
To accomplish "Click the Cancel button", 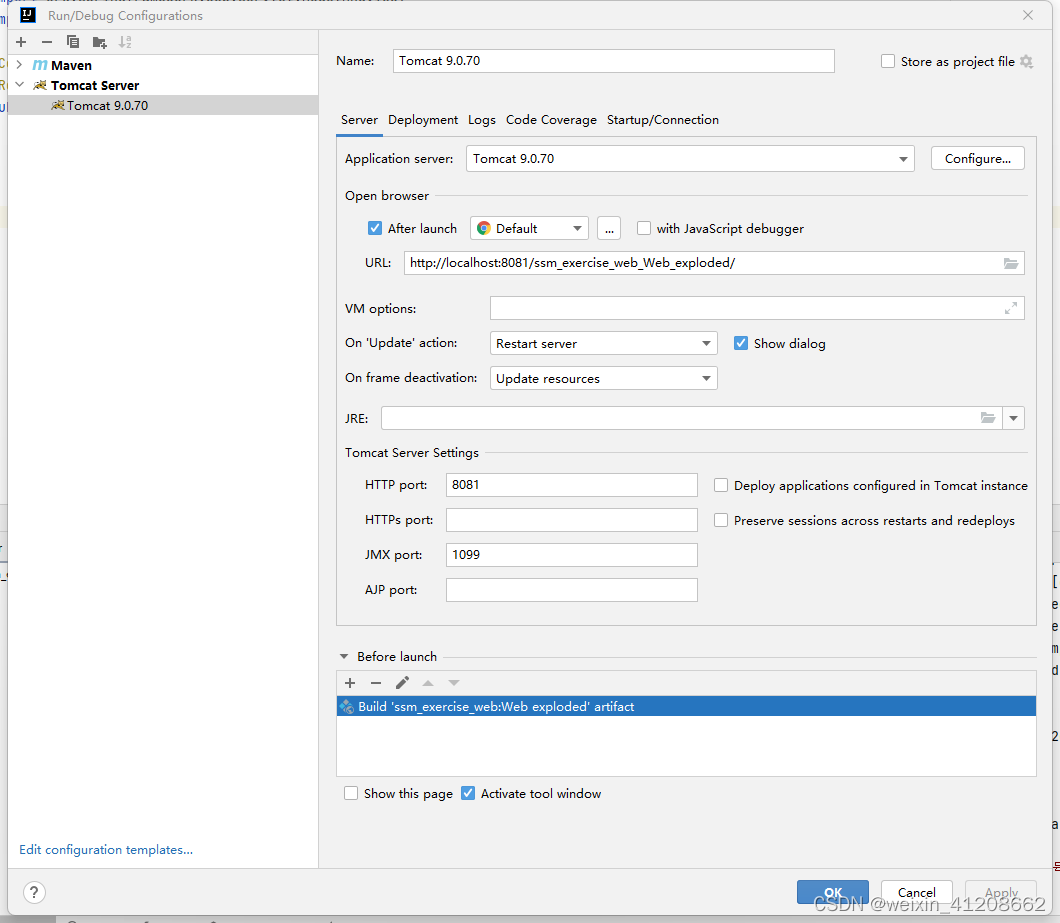I will click(917, 892).
